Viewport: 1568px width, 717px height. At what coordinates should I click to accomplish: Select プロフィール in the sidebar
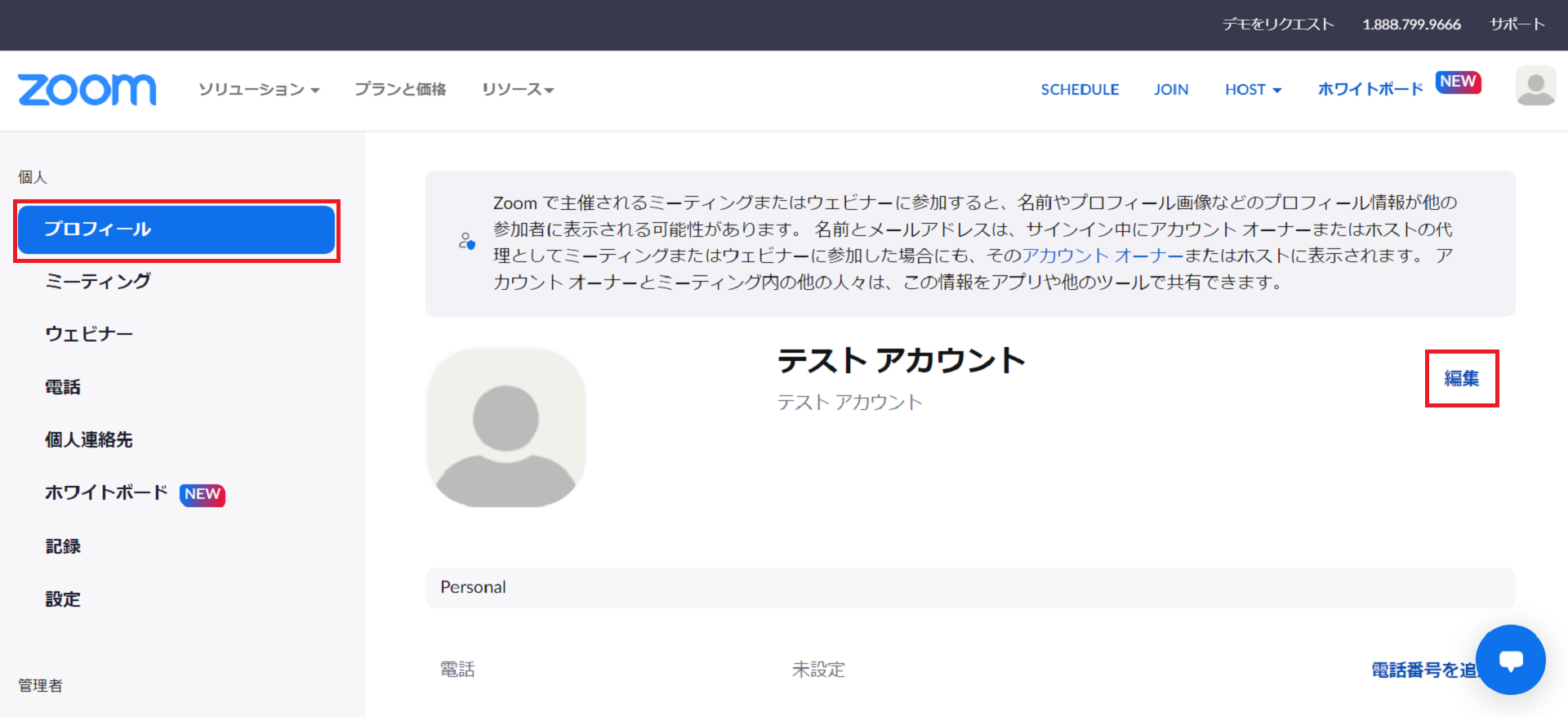[x=176, y=229]
